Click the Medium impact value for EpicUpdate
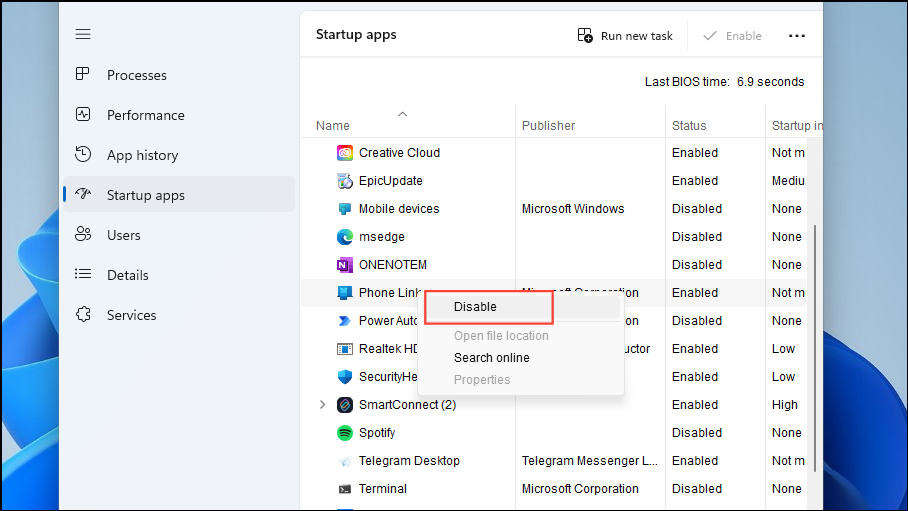Viewport: 908px width, 511px height. coord(788,181)
